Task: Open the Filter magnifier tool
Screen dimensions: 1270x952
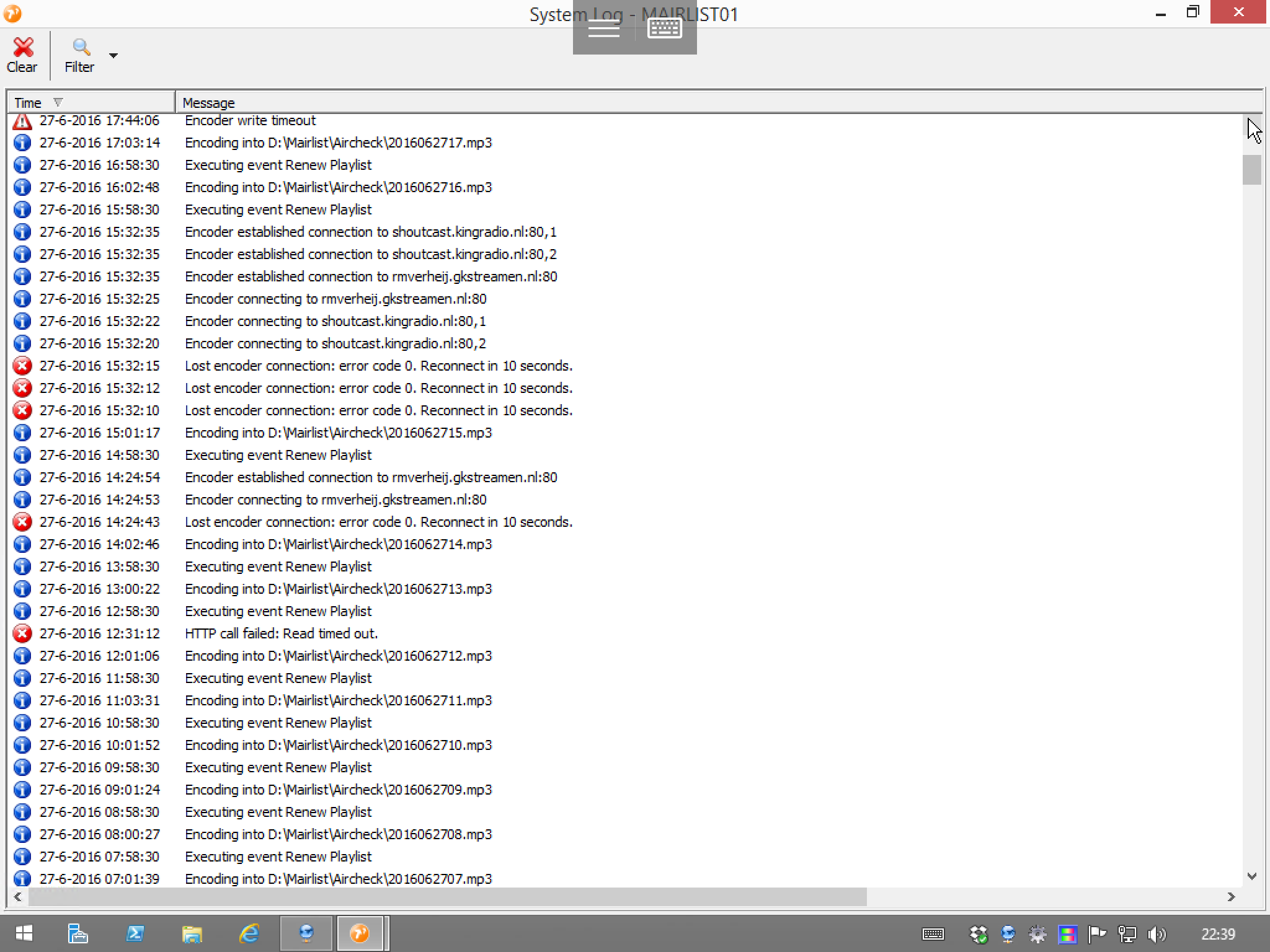Action: point(80,55)
